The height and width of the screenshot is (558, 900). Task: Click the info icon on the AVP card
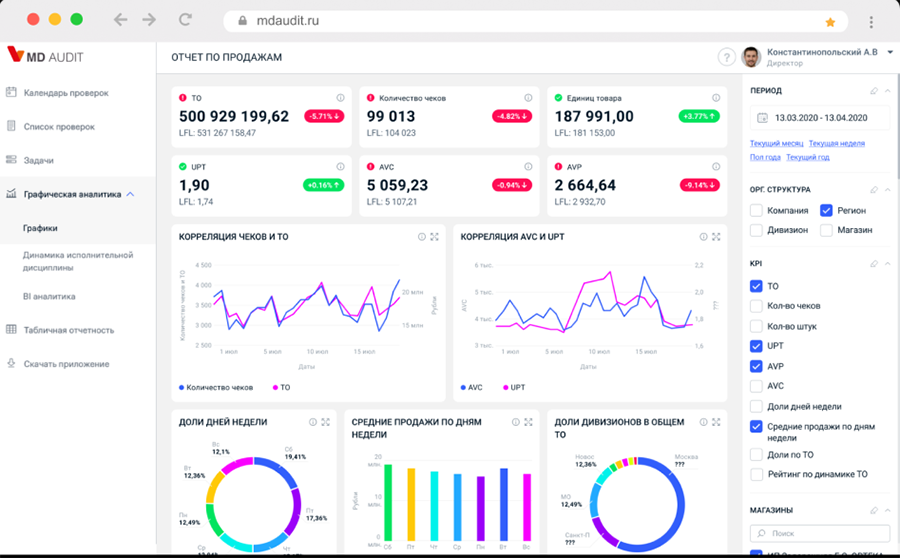[715, 167]
